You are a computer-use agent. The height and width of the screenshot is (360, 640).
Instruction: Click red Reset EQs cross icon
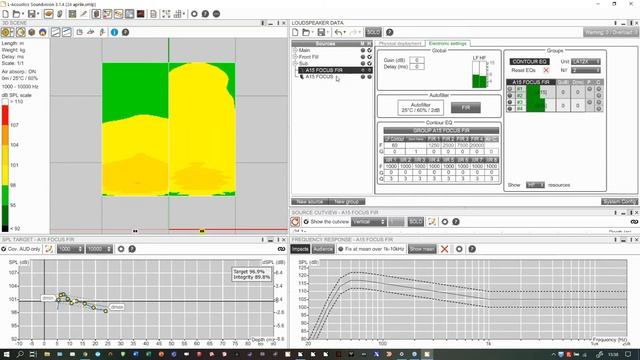546,70
